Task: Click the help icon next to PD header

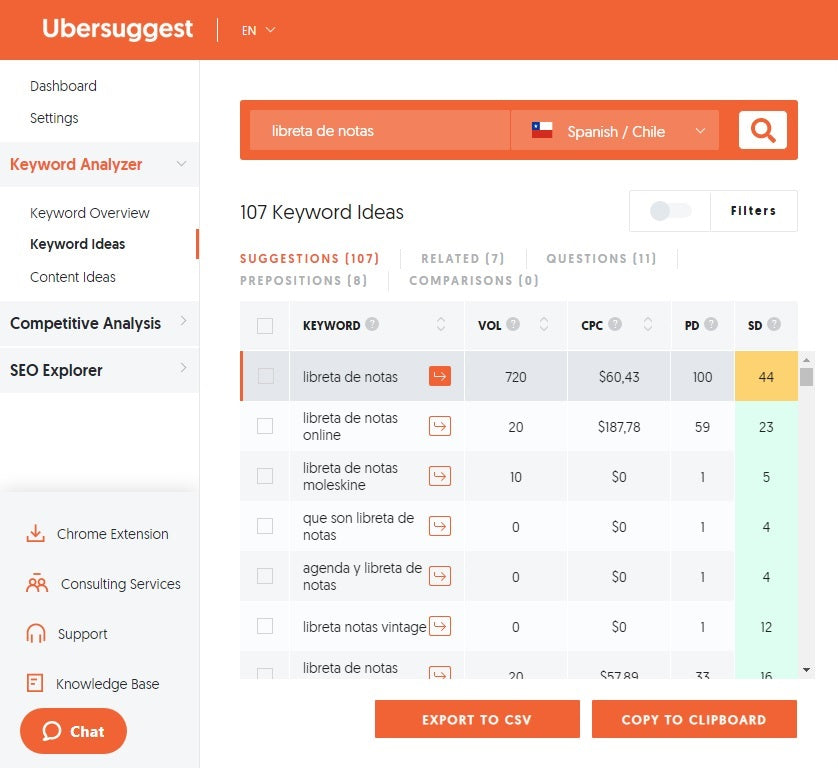Action: [x=711, y=324]
